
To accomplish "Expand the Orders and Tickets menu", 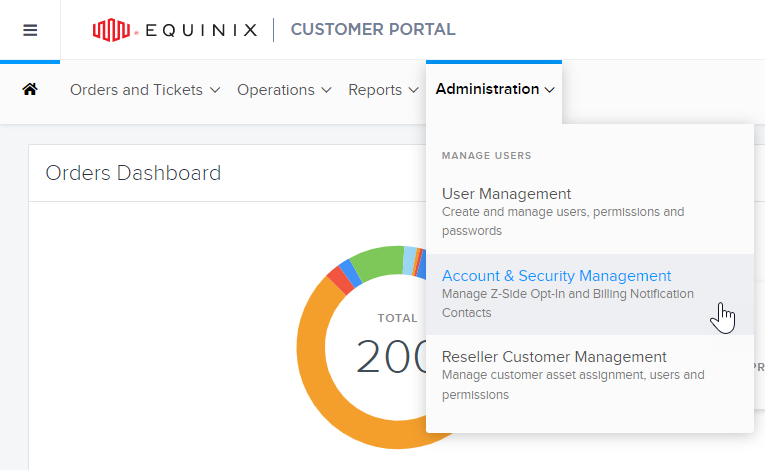I will coord(145,90).
